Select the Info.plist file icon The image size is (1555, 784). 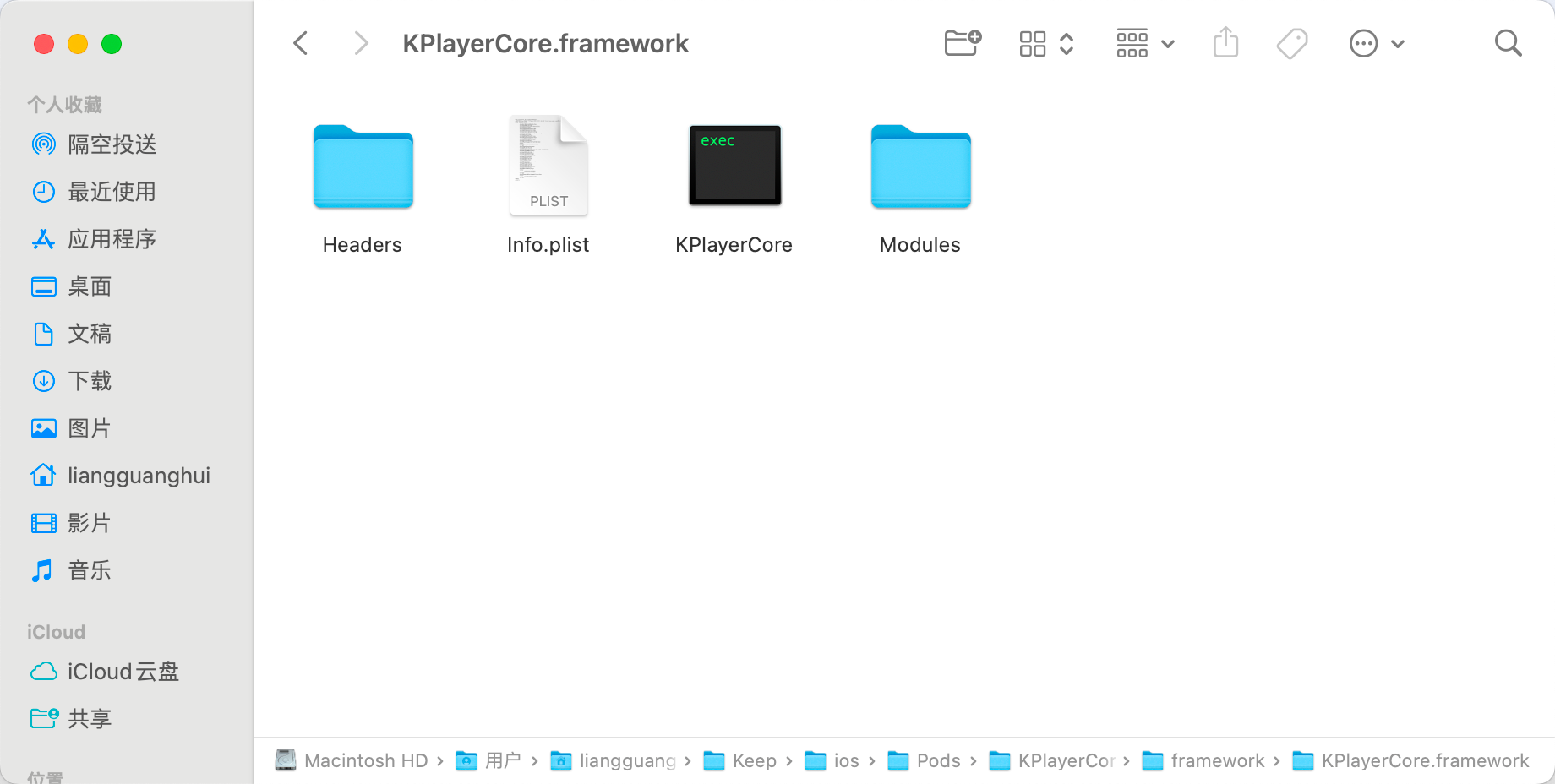[x=548, y=165]
